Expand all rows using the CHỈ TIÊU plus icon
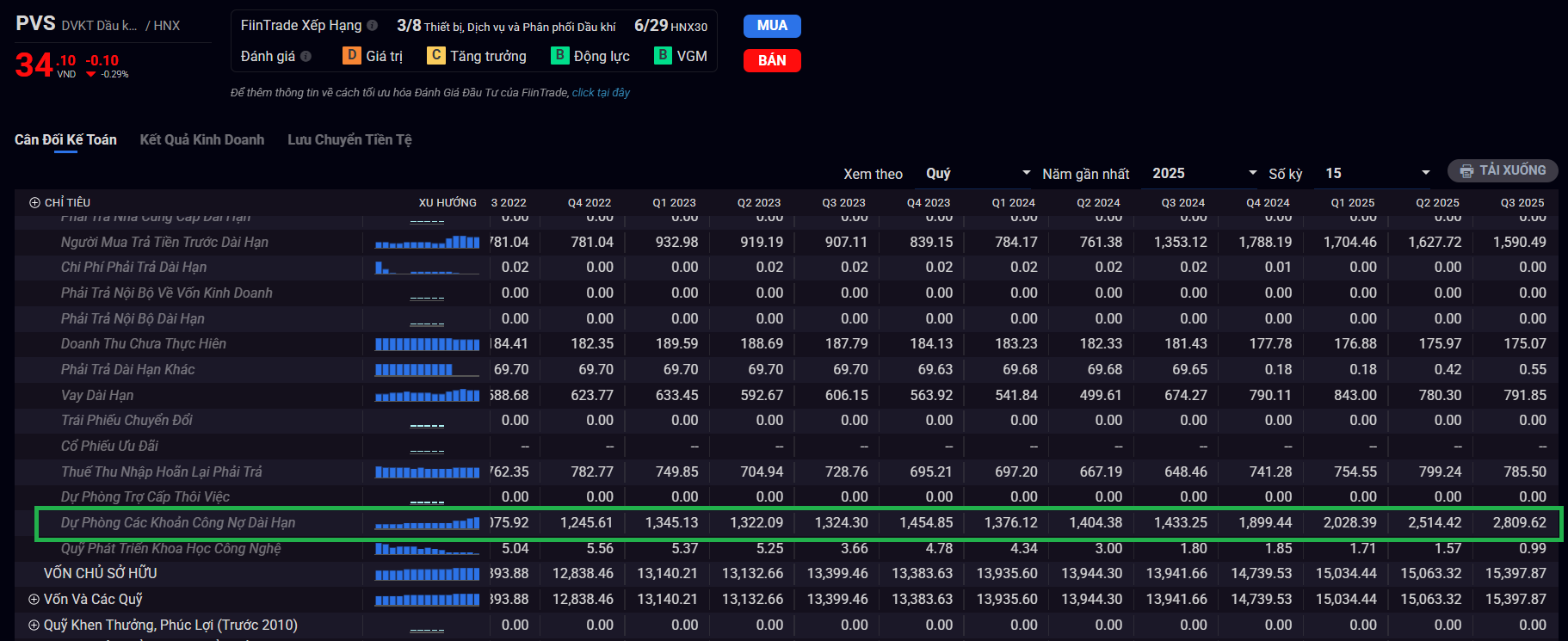This screenshot has width=1568, height=641. pos(34,203)
